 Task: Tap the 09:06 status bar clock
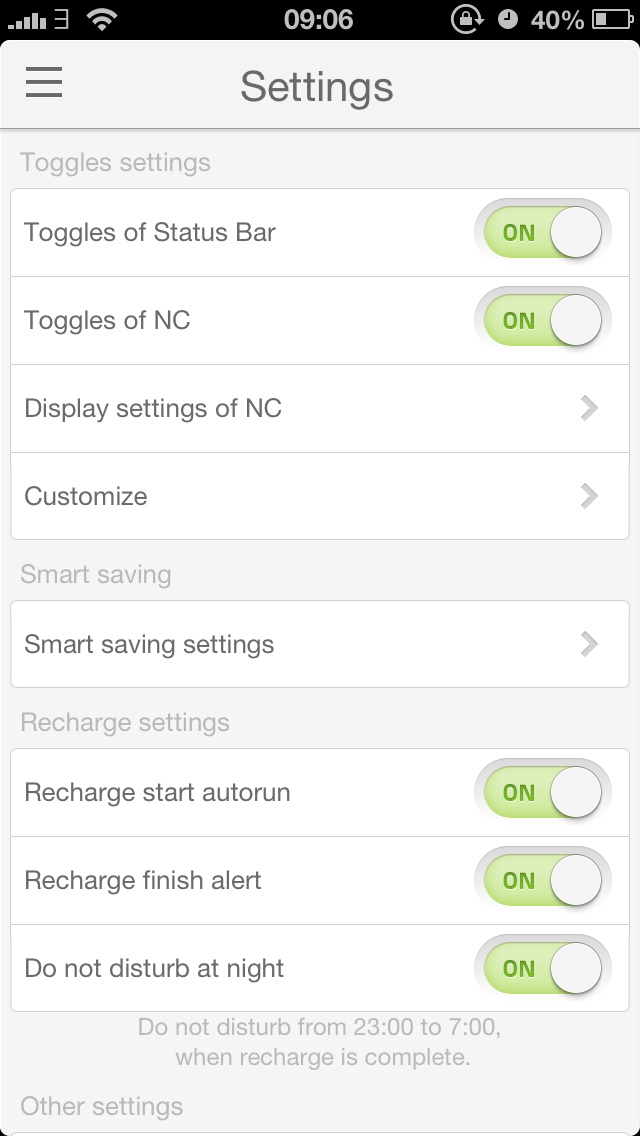pos(318,19)
